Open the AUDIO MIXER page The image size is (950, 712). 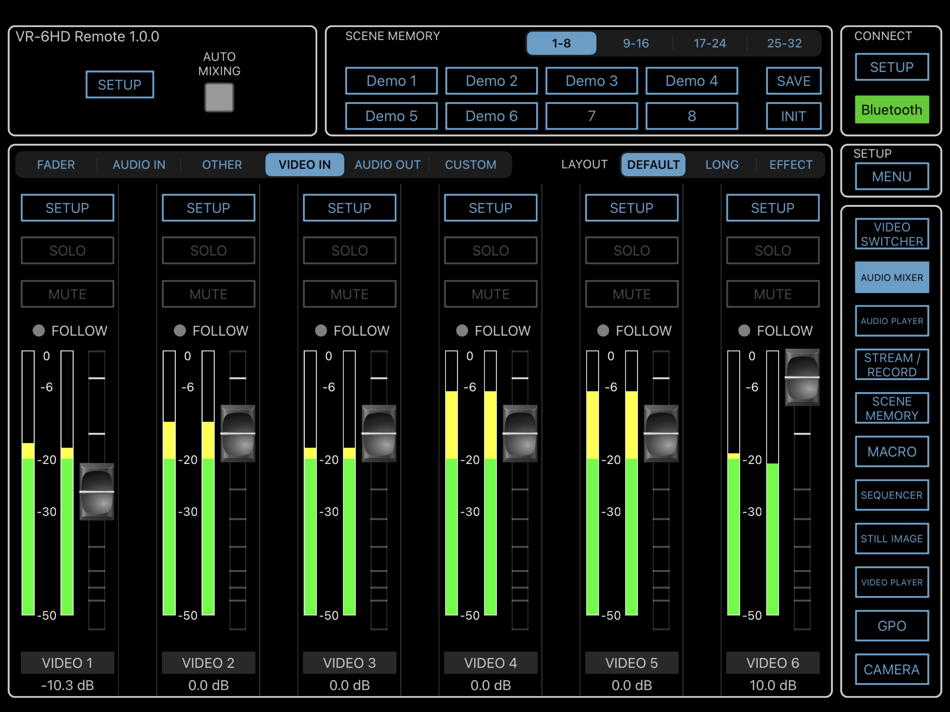[892, 278]
